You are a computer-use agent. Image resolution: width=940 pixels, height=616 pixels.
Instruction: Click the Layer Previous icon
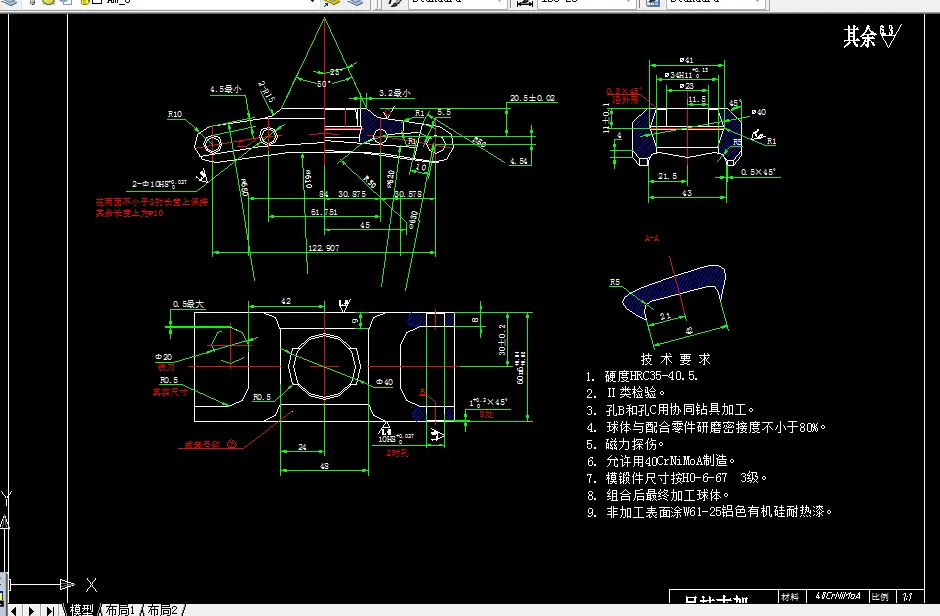coord(356,4)
